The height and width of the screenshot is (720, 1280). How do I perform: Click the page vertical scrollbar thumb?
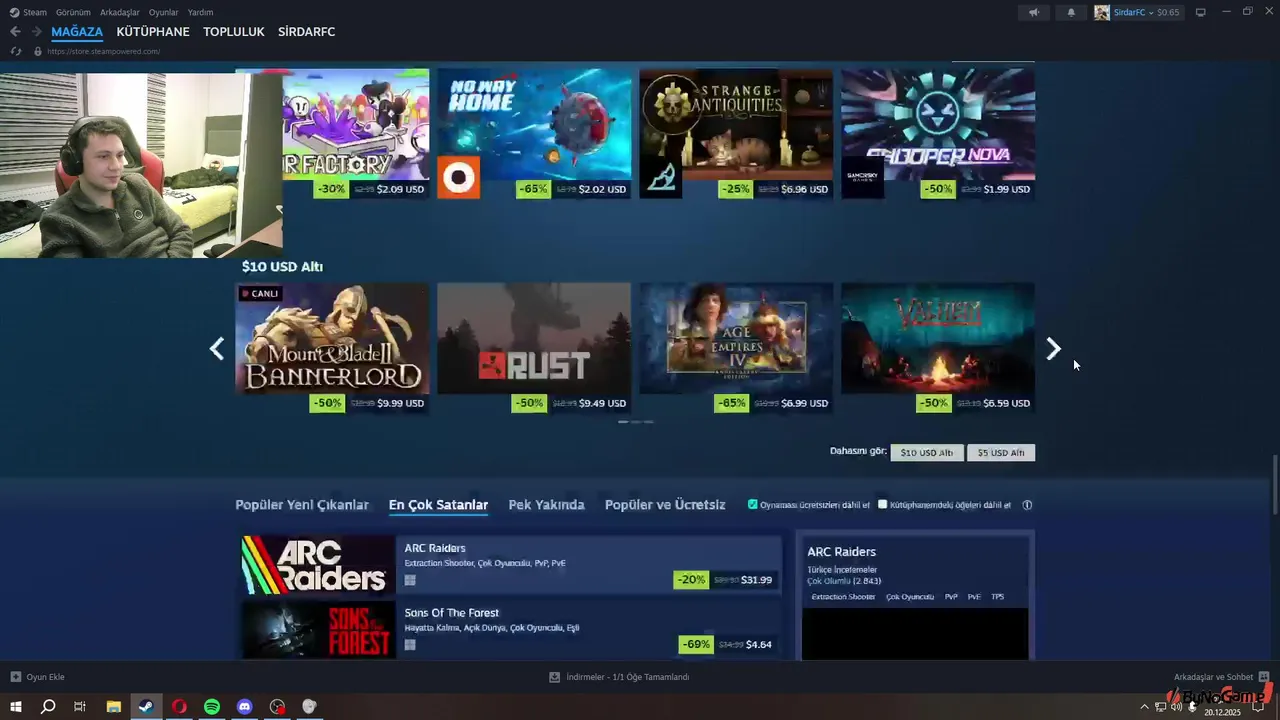[1274, 485]
